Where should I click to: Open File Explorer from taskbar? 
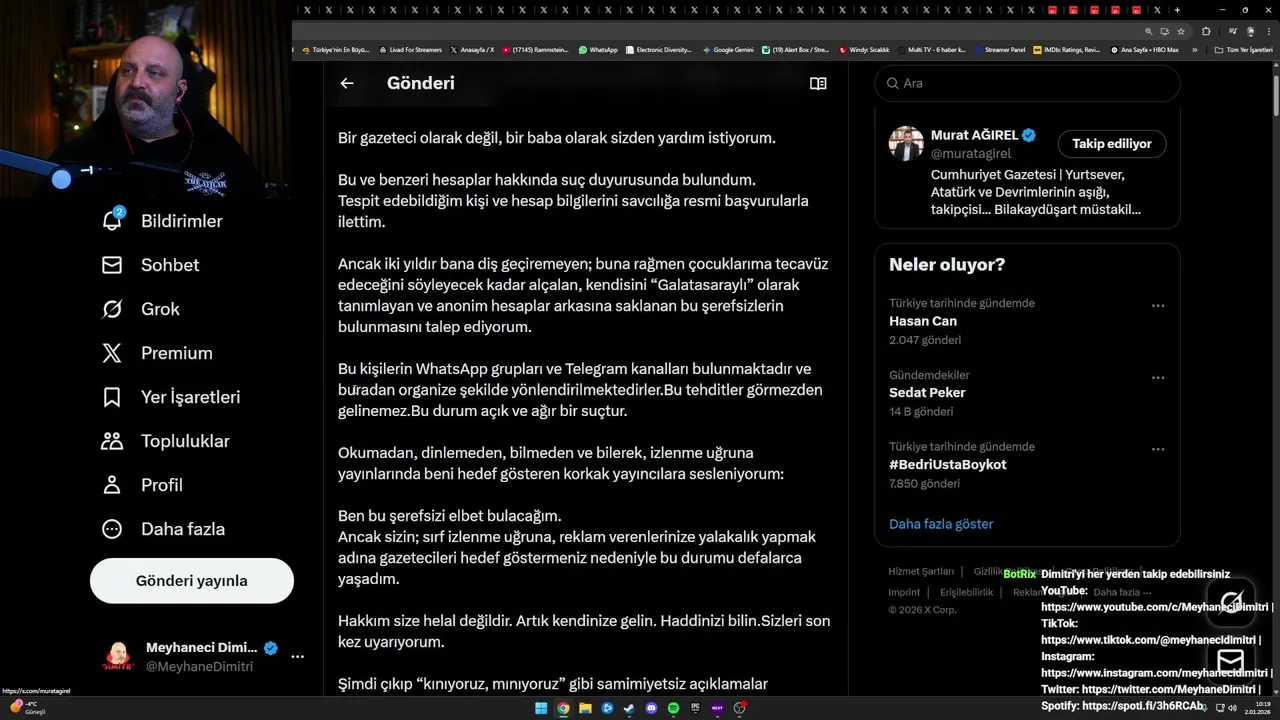tap(585, 708)
